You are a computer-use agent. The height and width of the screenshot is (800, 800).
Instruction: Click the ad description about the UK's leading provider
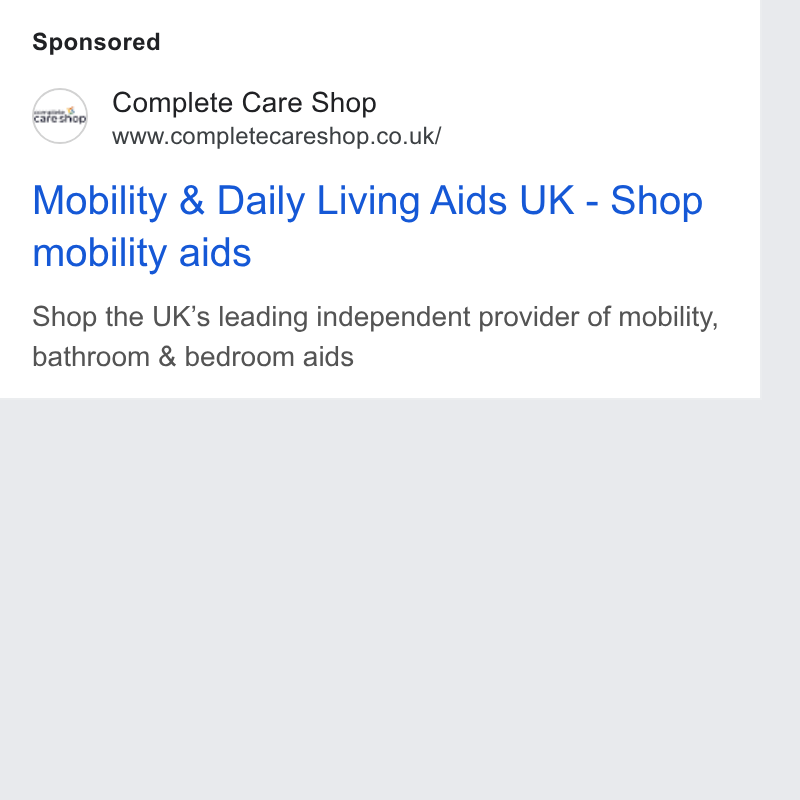click(375, 336)
